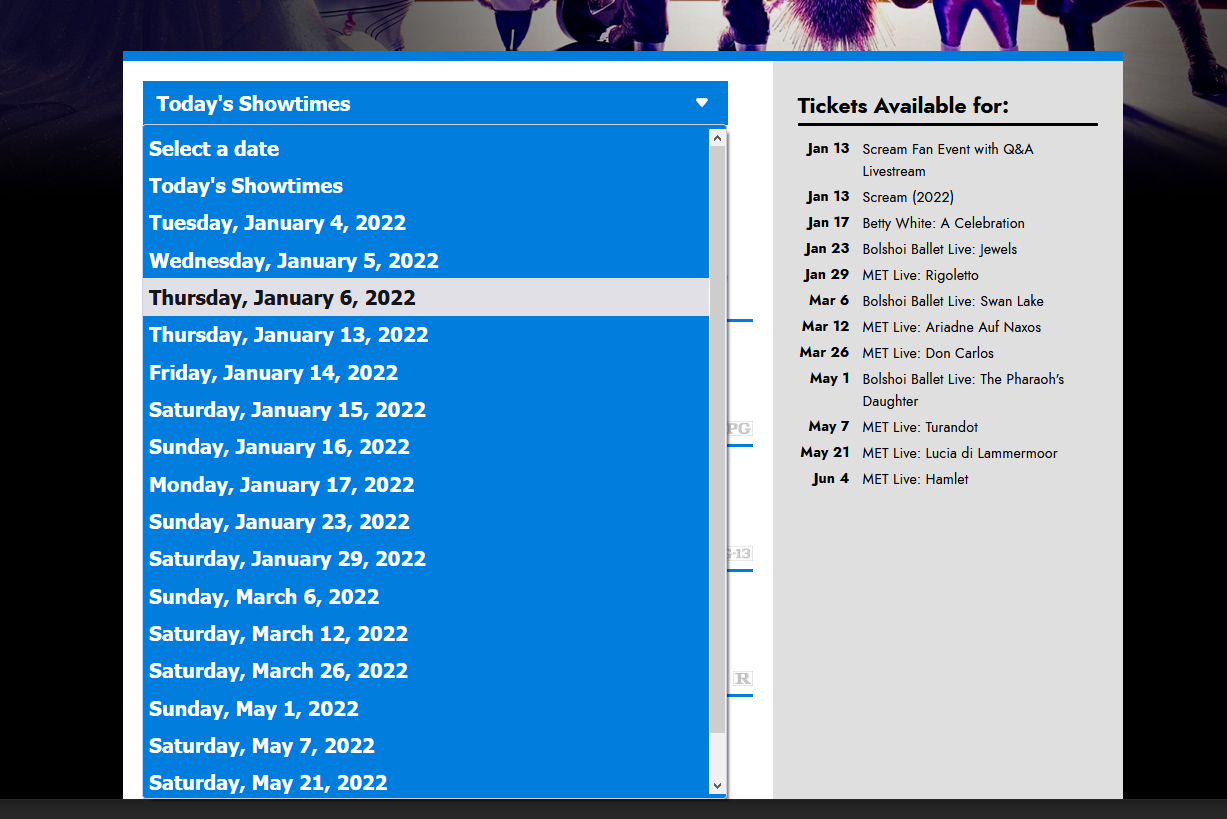Choose the 'Select a date' option
The height and width of the screenshot is (819, 1227).
point(426,148)
